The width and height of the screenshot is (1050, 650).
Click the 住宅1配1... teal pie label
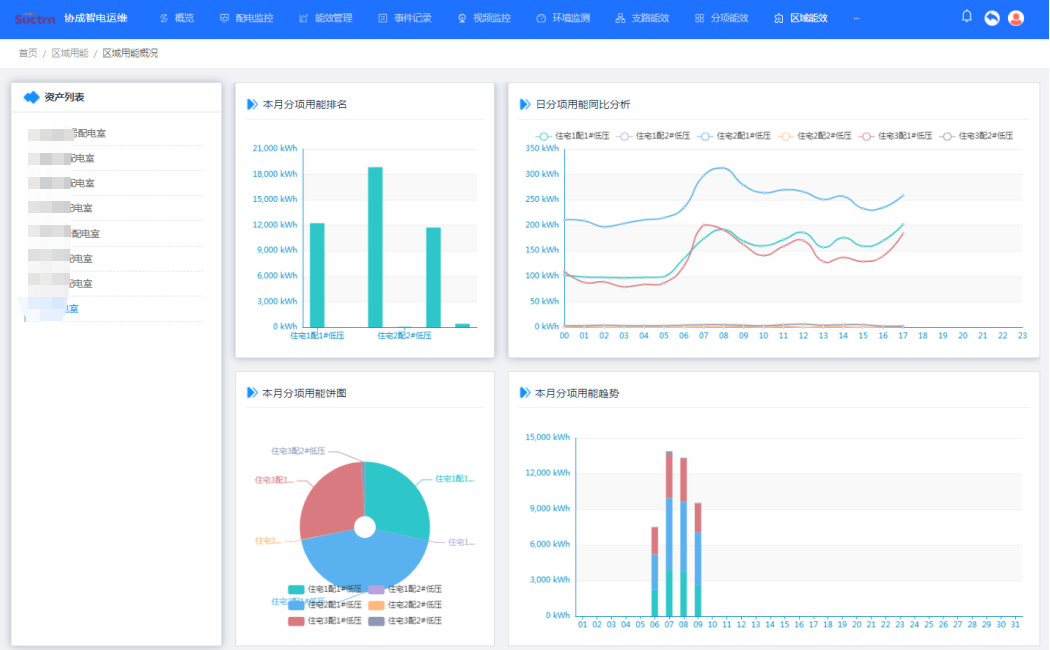coord(455,479)
